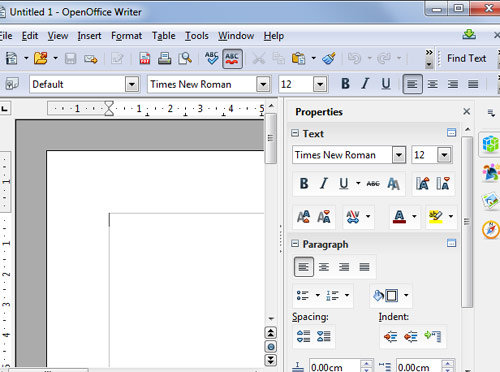
Task: Open Styles and Formatting toolbar icon
Action: [12, 84]
